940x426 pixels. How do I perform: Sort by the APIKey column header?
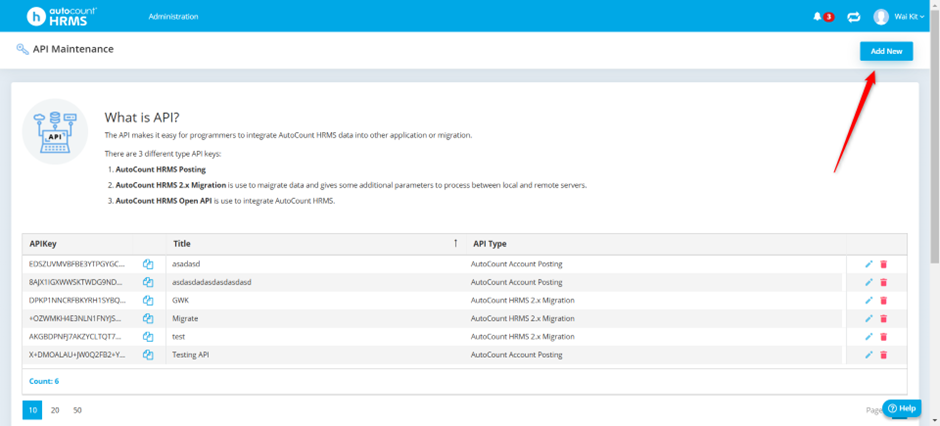[77, 243]
